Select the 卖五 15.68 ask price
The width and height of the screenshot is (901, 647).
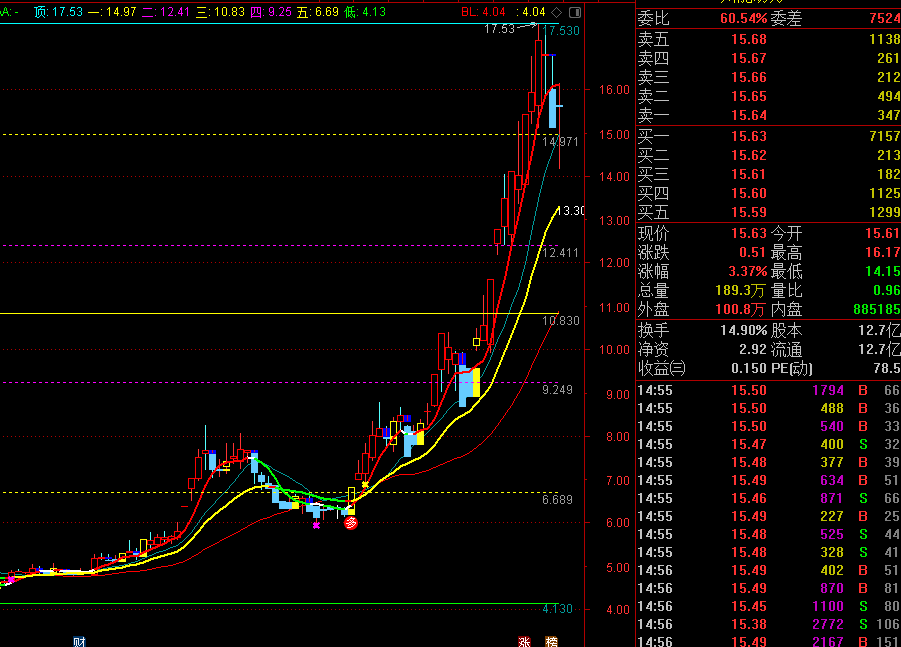[x=749, y=39]
